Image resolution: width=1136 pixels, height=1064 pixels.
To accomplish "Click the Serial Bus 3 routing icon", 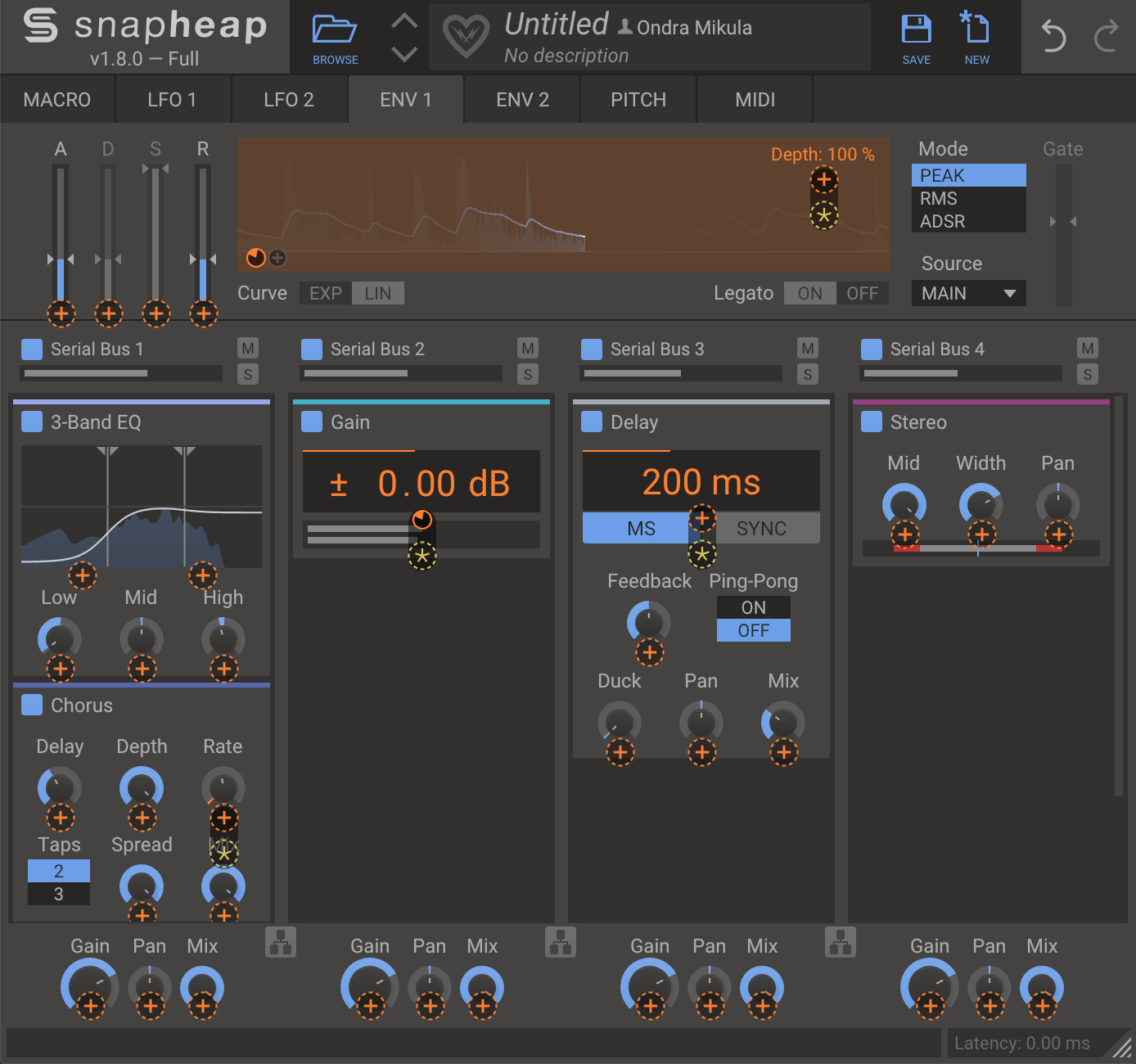I will [841, 942].
